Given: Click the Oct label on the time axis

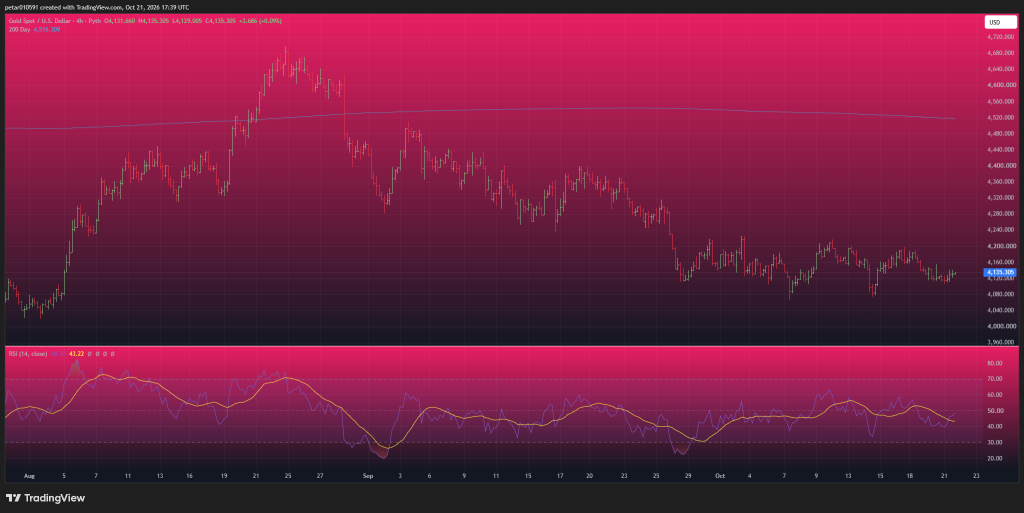Looking at the screenshot, I should [x=720, y=476].
